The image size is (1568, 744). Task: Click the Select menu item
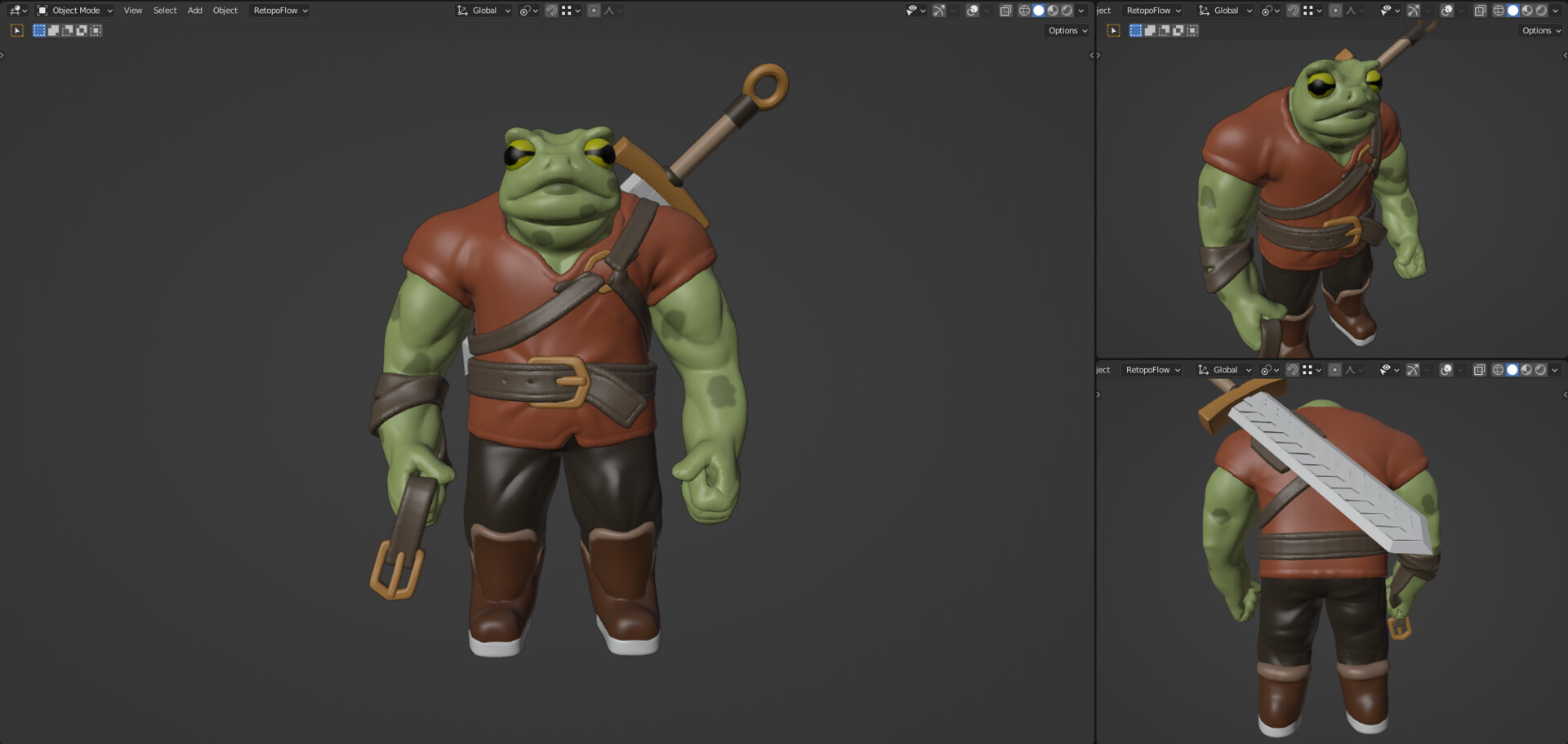tap(165, 10)
